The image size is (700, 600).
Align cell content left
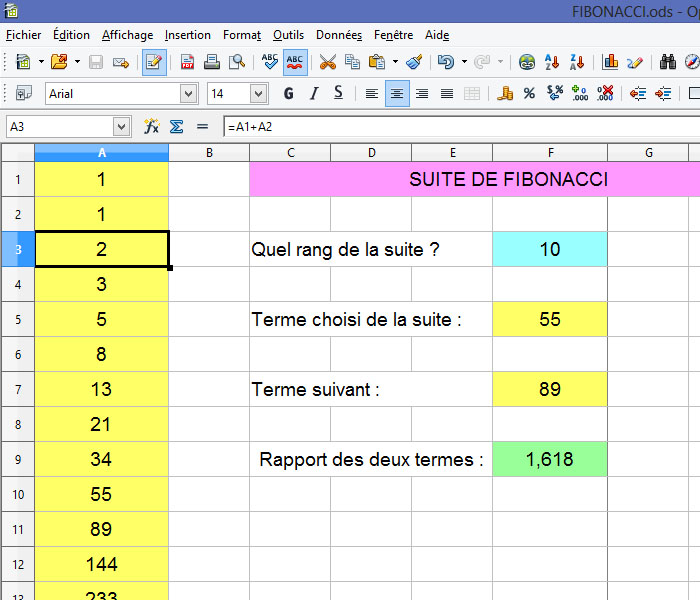tap(372, 93)
